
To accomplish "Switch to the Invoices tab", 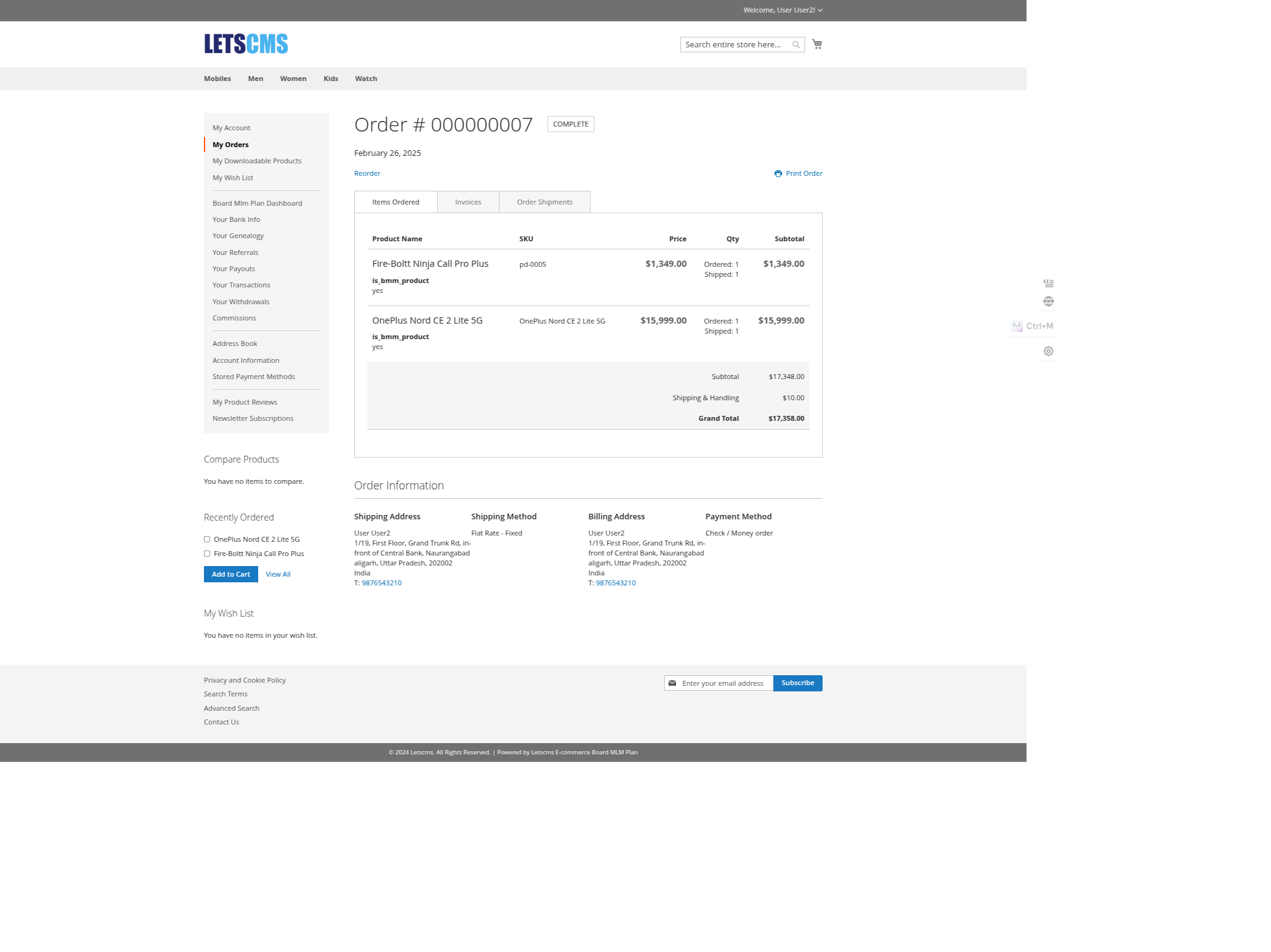I will [x=468, y=201].
